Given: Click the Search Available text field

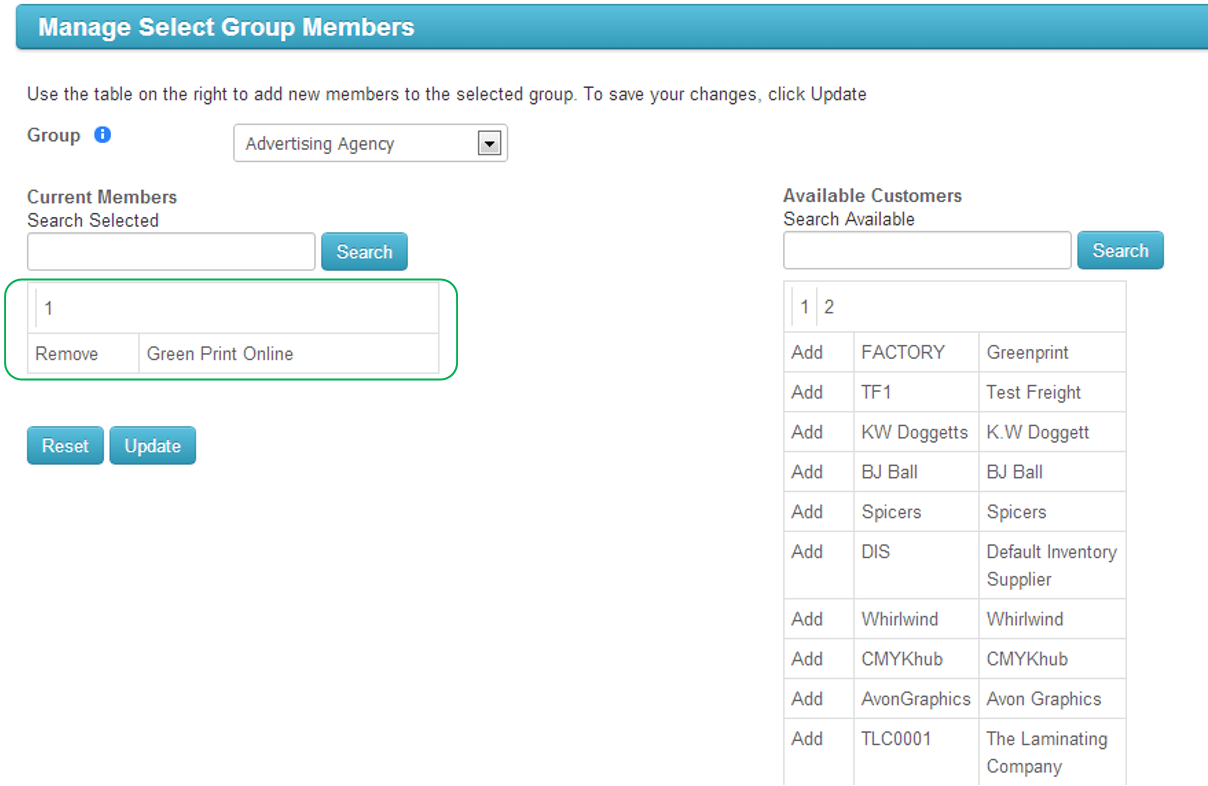Looking at the screenshot, I should [x=927, y=250].
